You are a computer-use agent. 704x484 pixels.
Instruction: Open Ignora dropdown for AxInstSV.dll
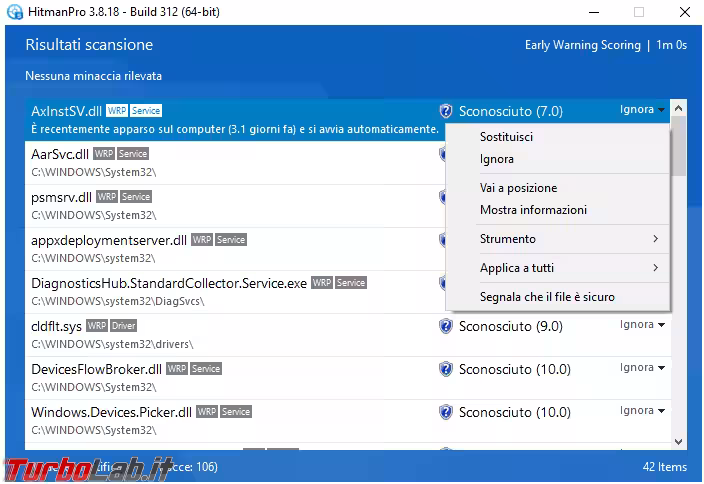(x=642, y=110)
